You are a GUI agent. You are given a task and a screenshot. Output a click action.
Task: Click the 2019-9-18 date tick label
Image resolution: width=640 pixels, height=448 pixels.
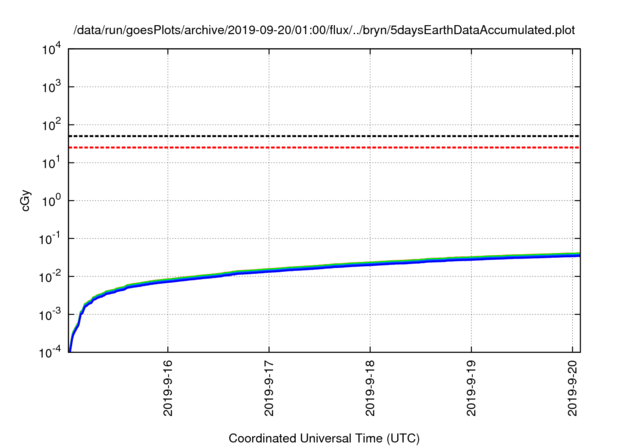pyautogui.click(x=370, y=388)
